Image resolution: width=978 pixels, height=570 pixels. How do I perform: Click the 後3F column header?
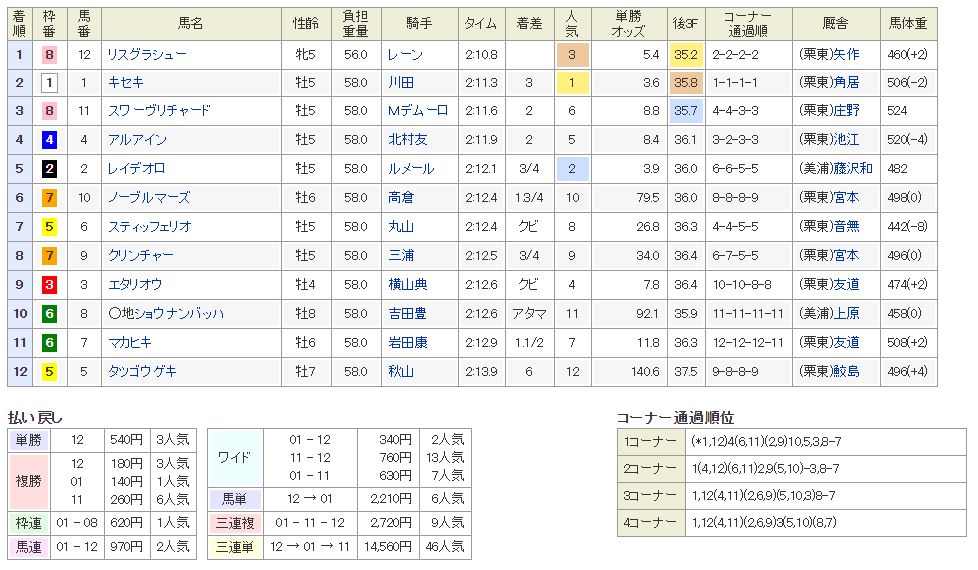(x=685, y=24)
